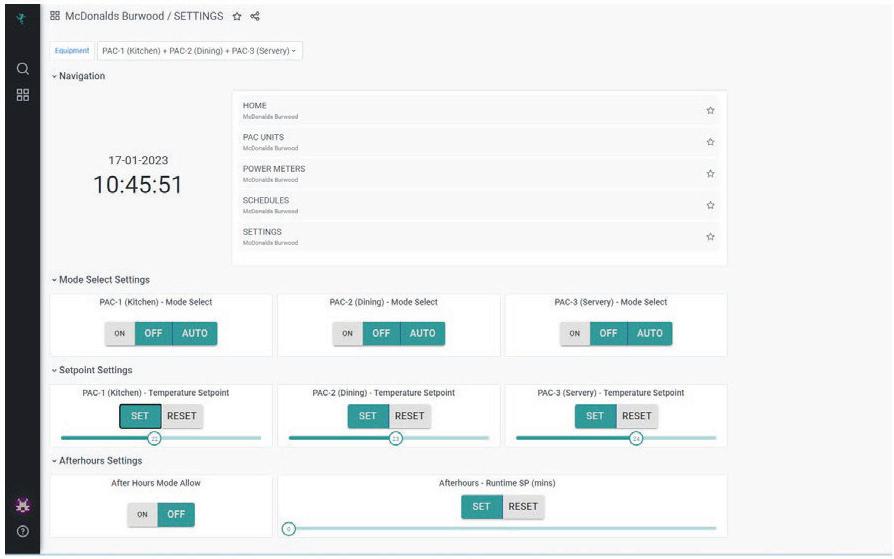
Task: Star the SCHEDULES dashboard entry
Action: coord(710,205)
